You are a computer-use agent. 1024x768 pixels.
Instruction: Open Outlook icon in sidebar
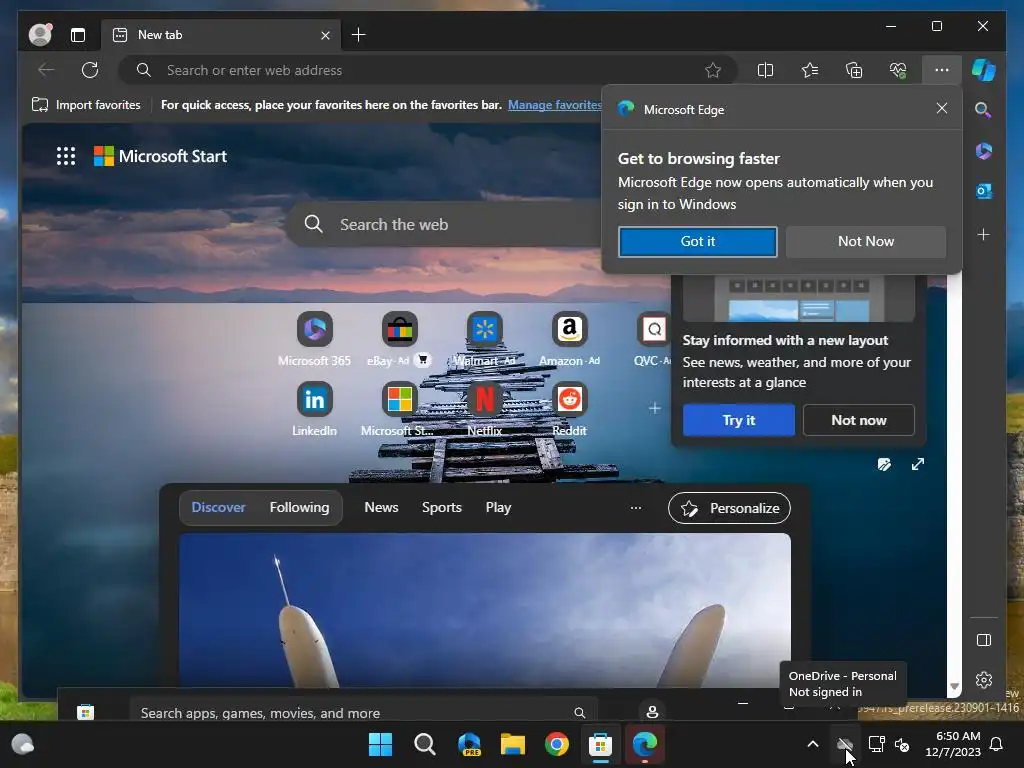(984, 191)
